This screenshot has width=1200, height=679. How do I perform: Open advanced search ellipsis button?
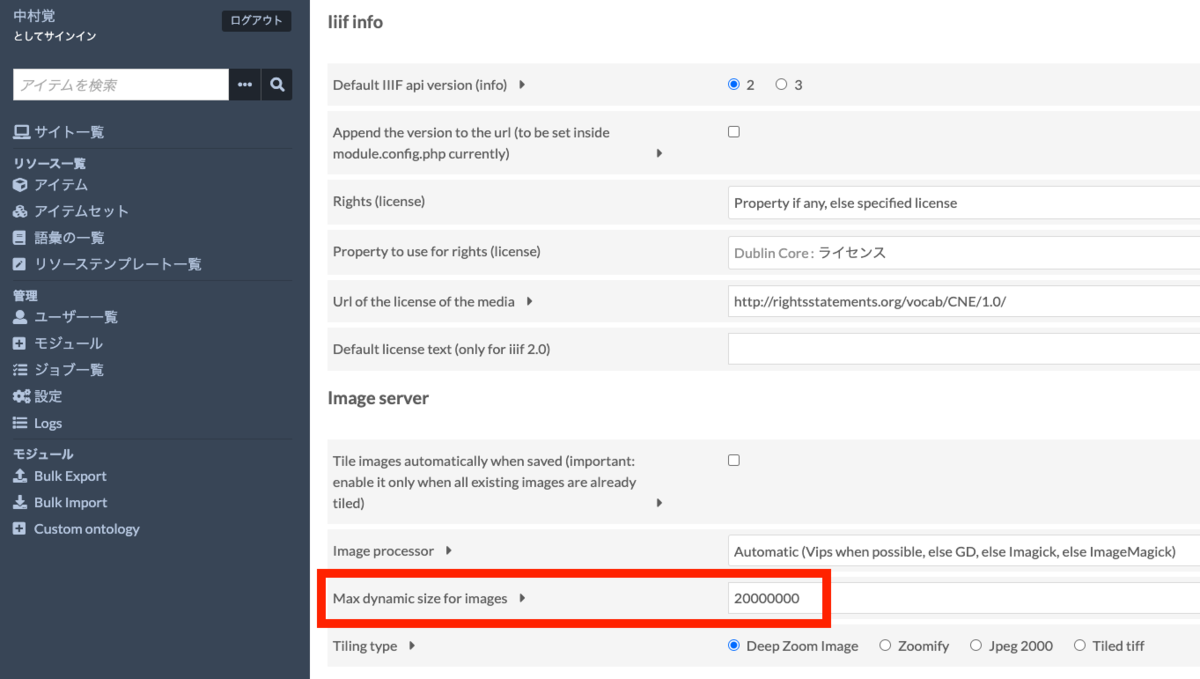(245, 85)
